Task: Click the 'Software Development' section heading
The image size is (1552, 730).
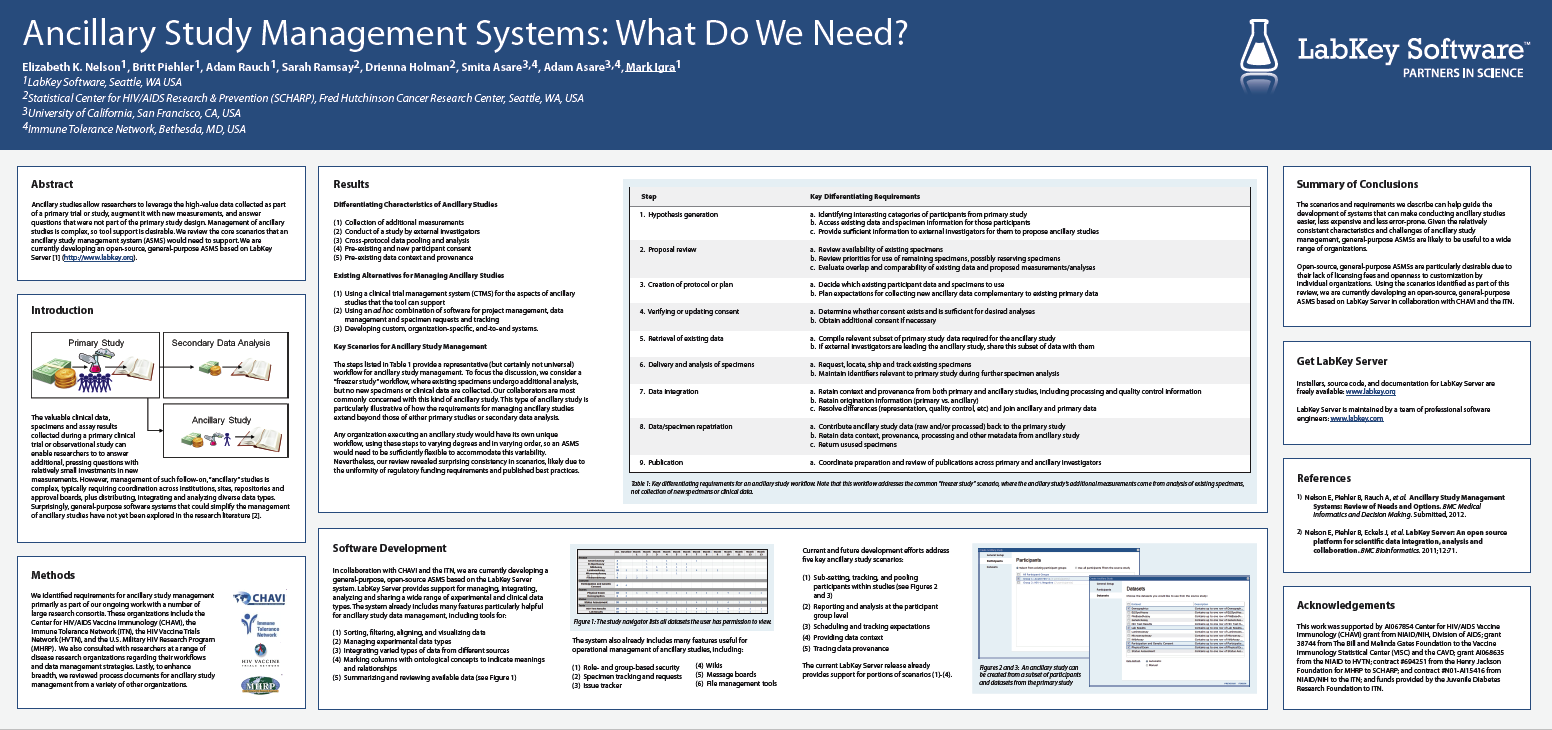Action: pyautogui.click(x=389, y=548)
